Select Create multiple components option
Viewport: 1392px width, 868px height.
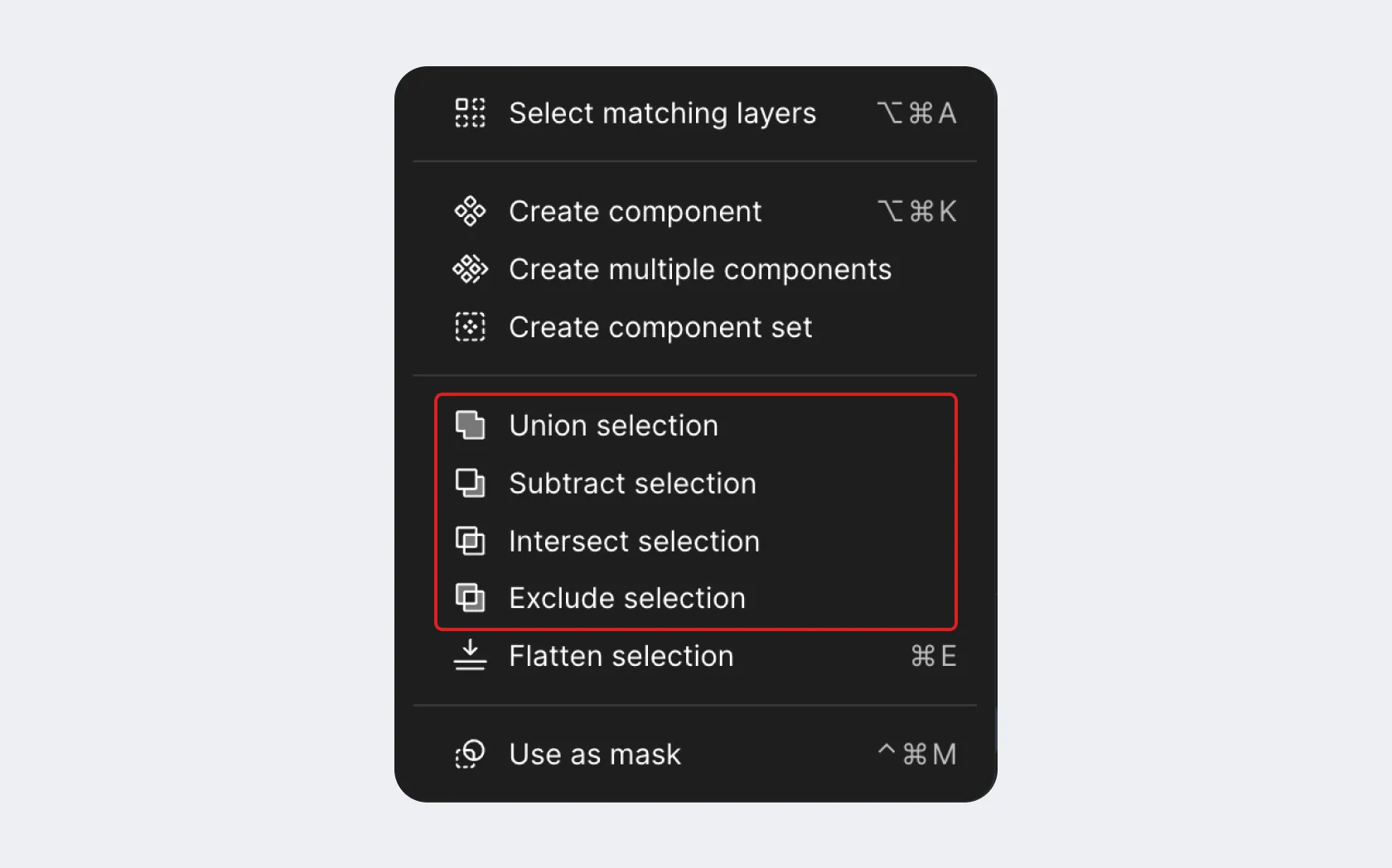[x=699, y=270]
